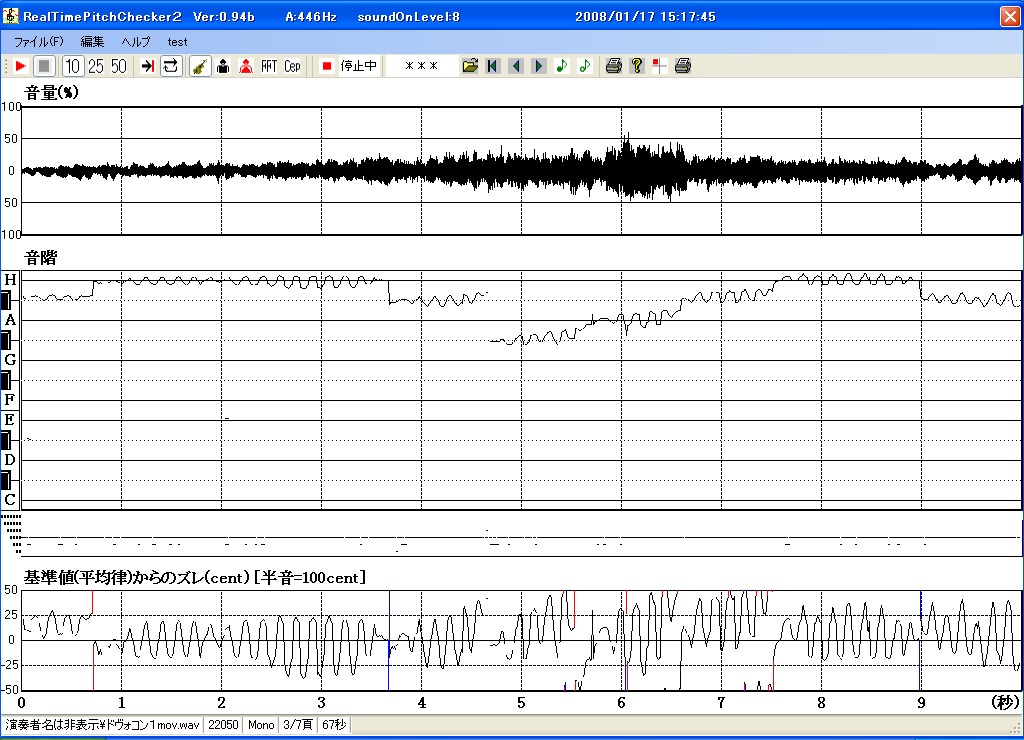Switch to Cep analysis mode
Screen dimensions: 1024x740
(292, 66)
